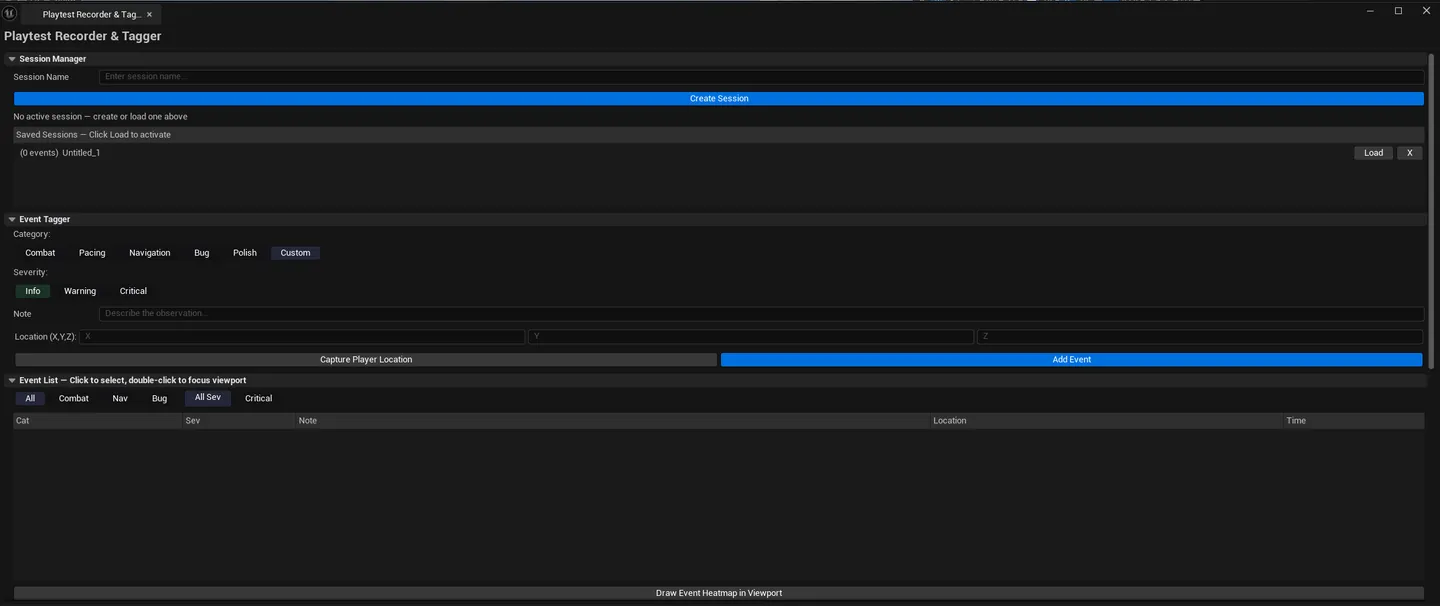Filter event list by Bug
This screenshot has width=1440, height=606.
pos(159,398)
